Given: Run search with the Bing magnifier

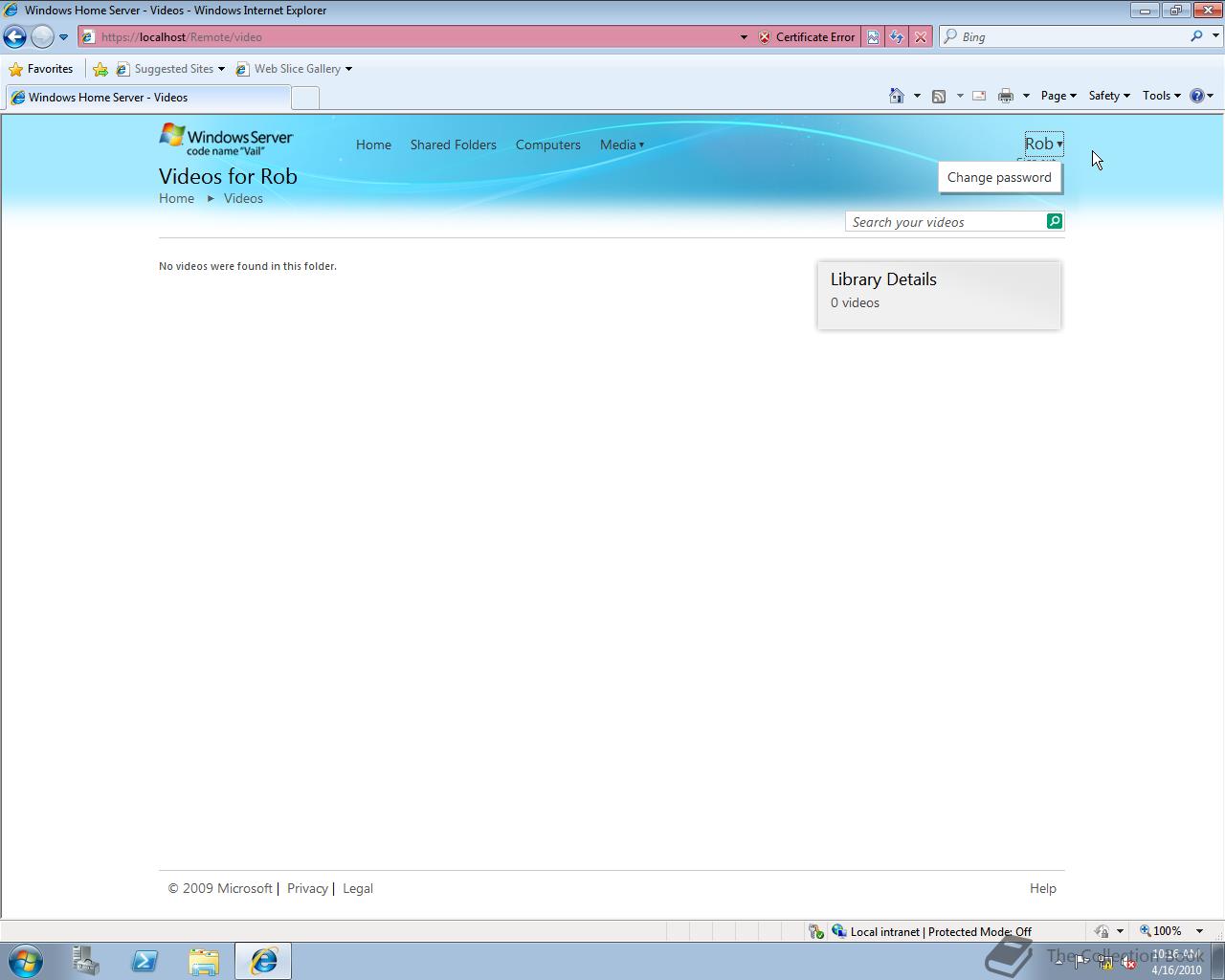Looking at the screenshot, I should pyautogui.click(x=1196, y=36).
